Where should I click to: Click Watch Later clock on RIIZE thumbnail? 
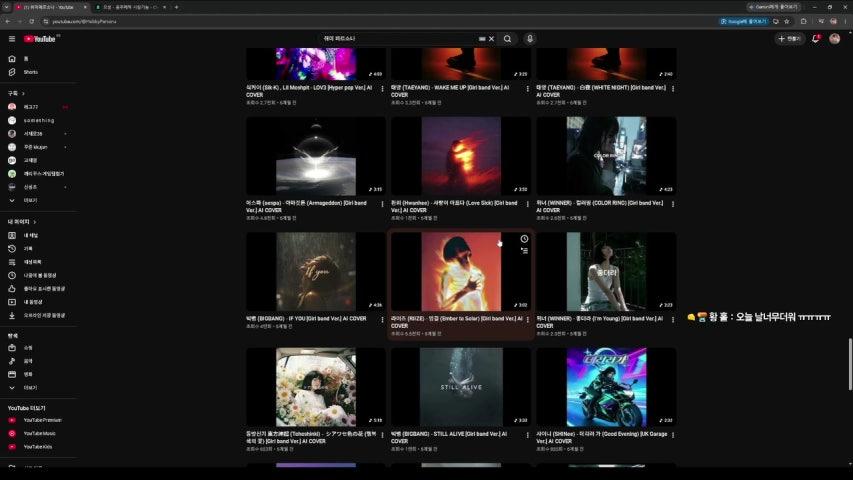(x=524, y=239)
